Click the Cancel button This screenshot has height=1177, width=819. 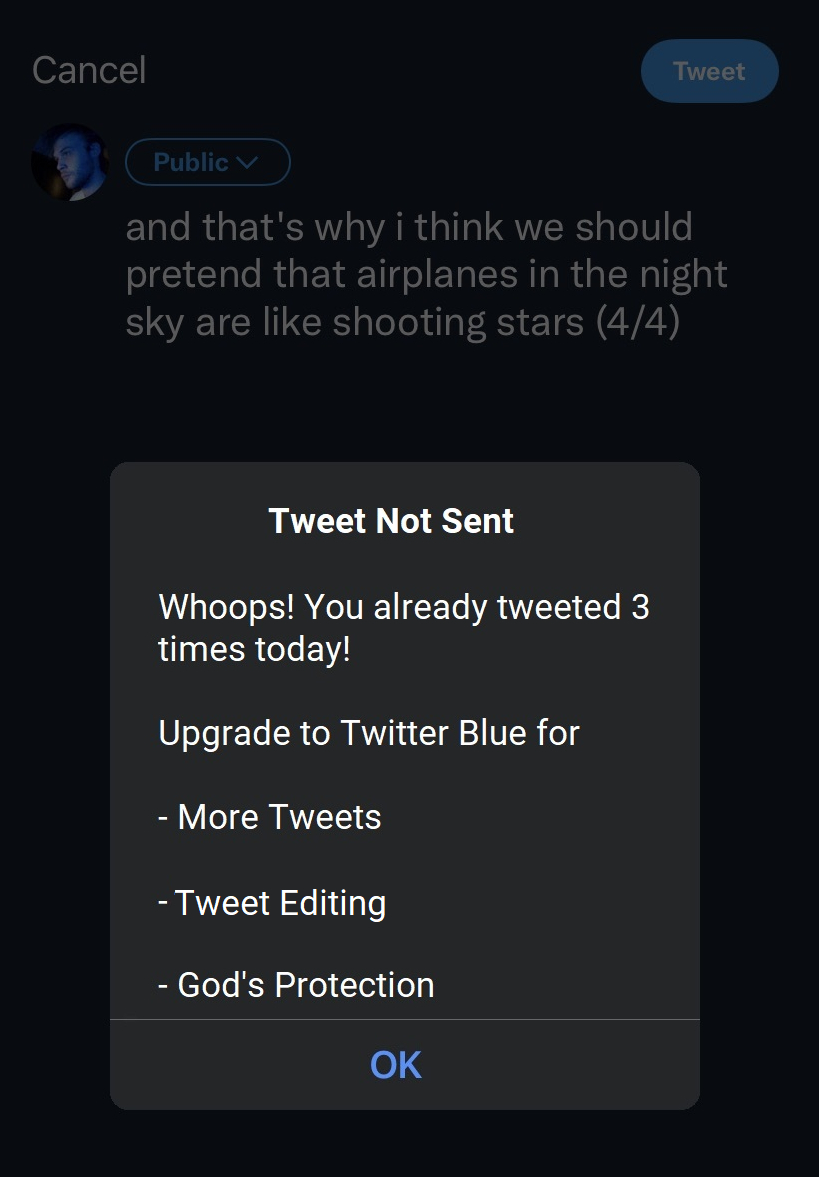(89, 70)
